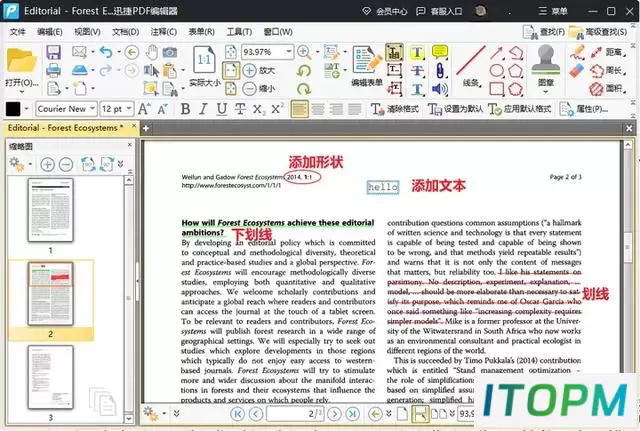Screen dimensions: 640x431
Task: Click 清除格式 clear formatting button
Action: click(x=395, y=109)
